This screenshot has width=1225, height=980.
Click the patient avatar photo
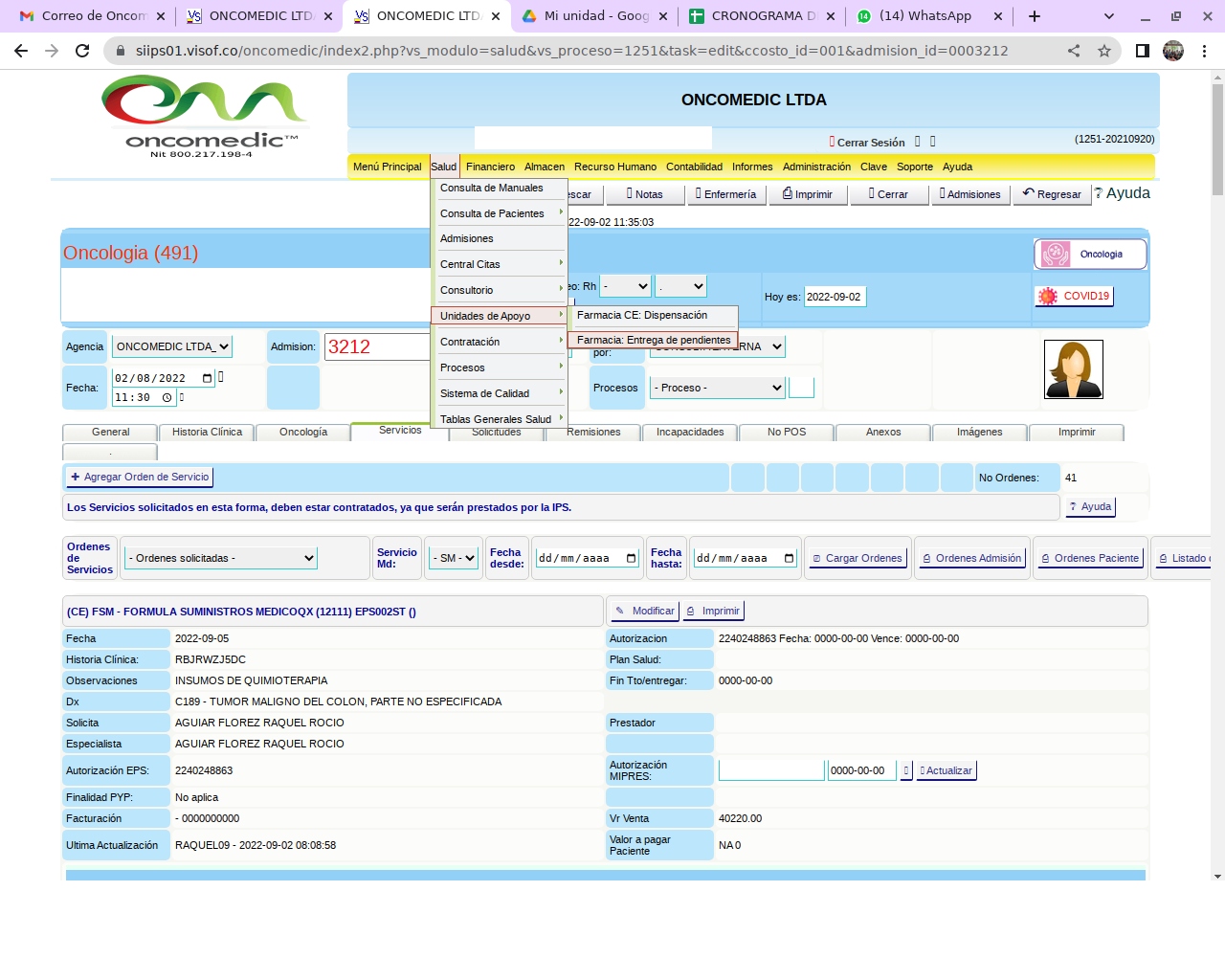1073,369
